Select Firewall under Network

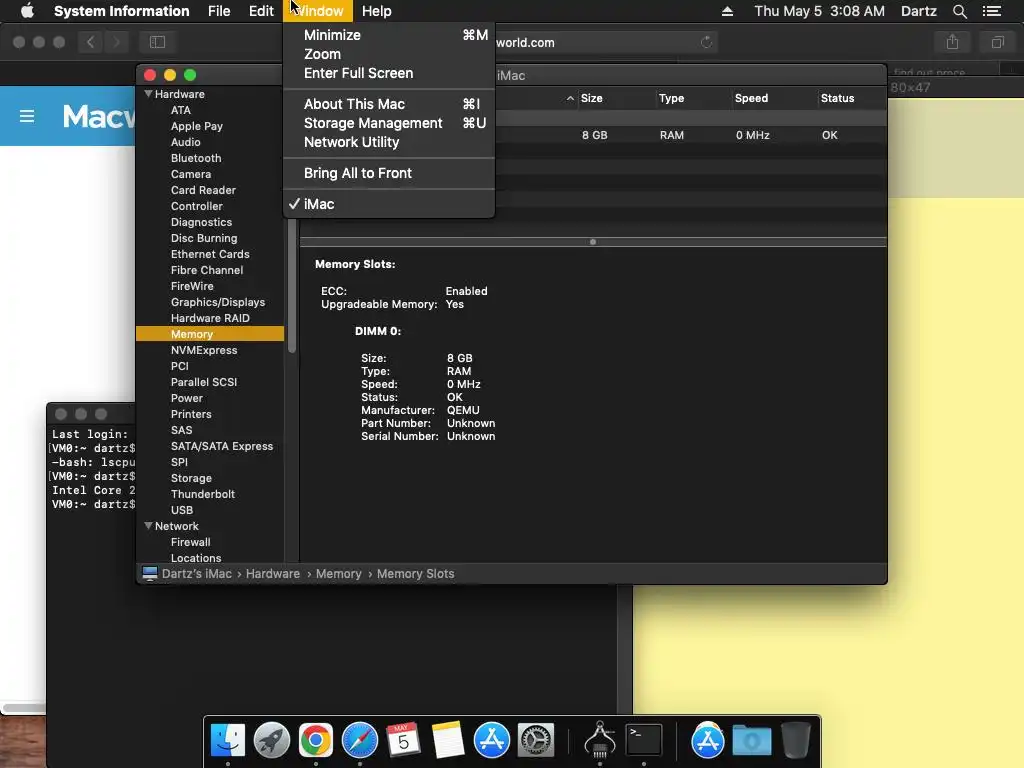pyautogui.click(x=190, y=542)
